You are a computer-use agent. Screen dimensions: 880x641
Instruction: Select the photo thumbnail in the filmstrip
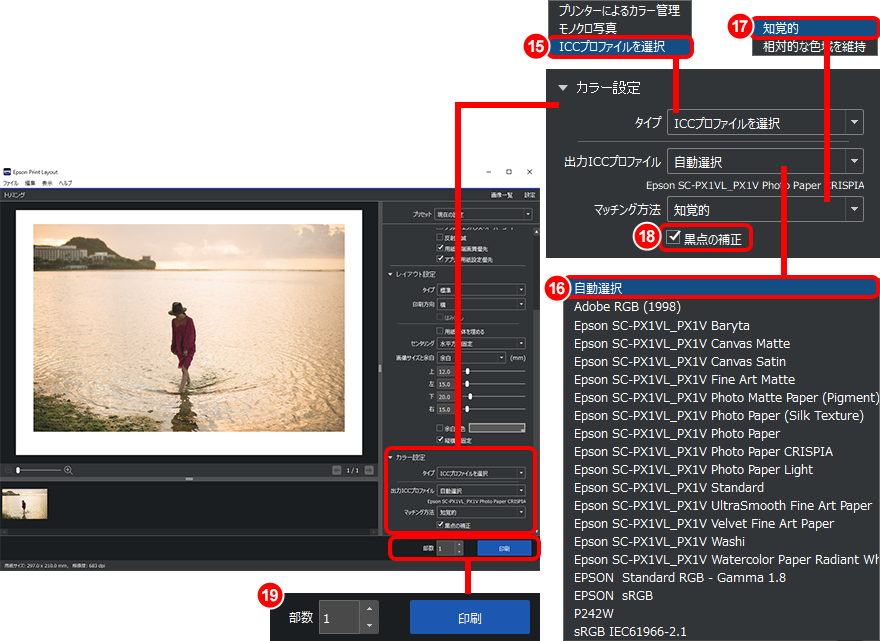24,504
